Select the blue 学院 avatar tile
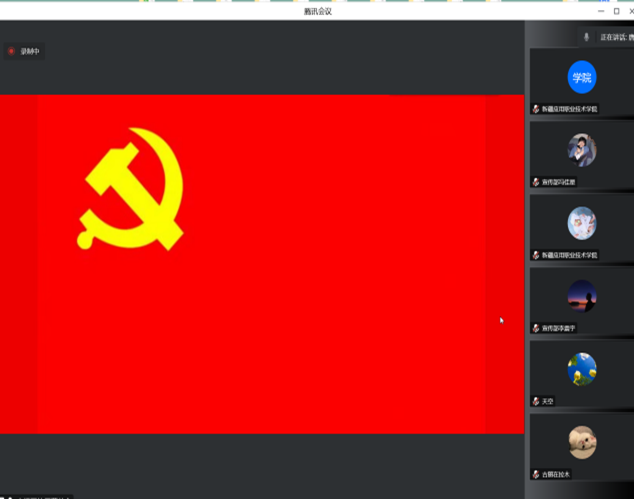 582,77
